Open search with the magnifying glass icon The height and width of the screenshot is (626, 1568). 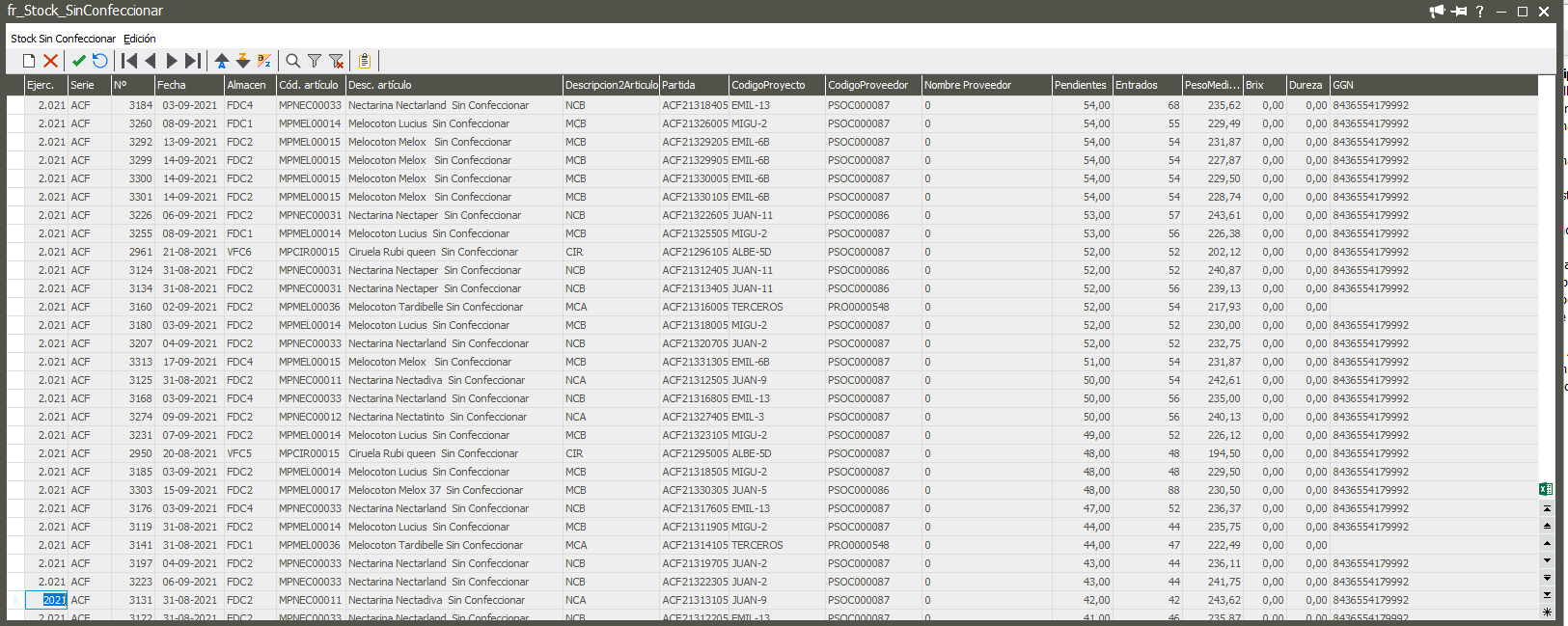click(x=293, y=61)
